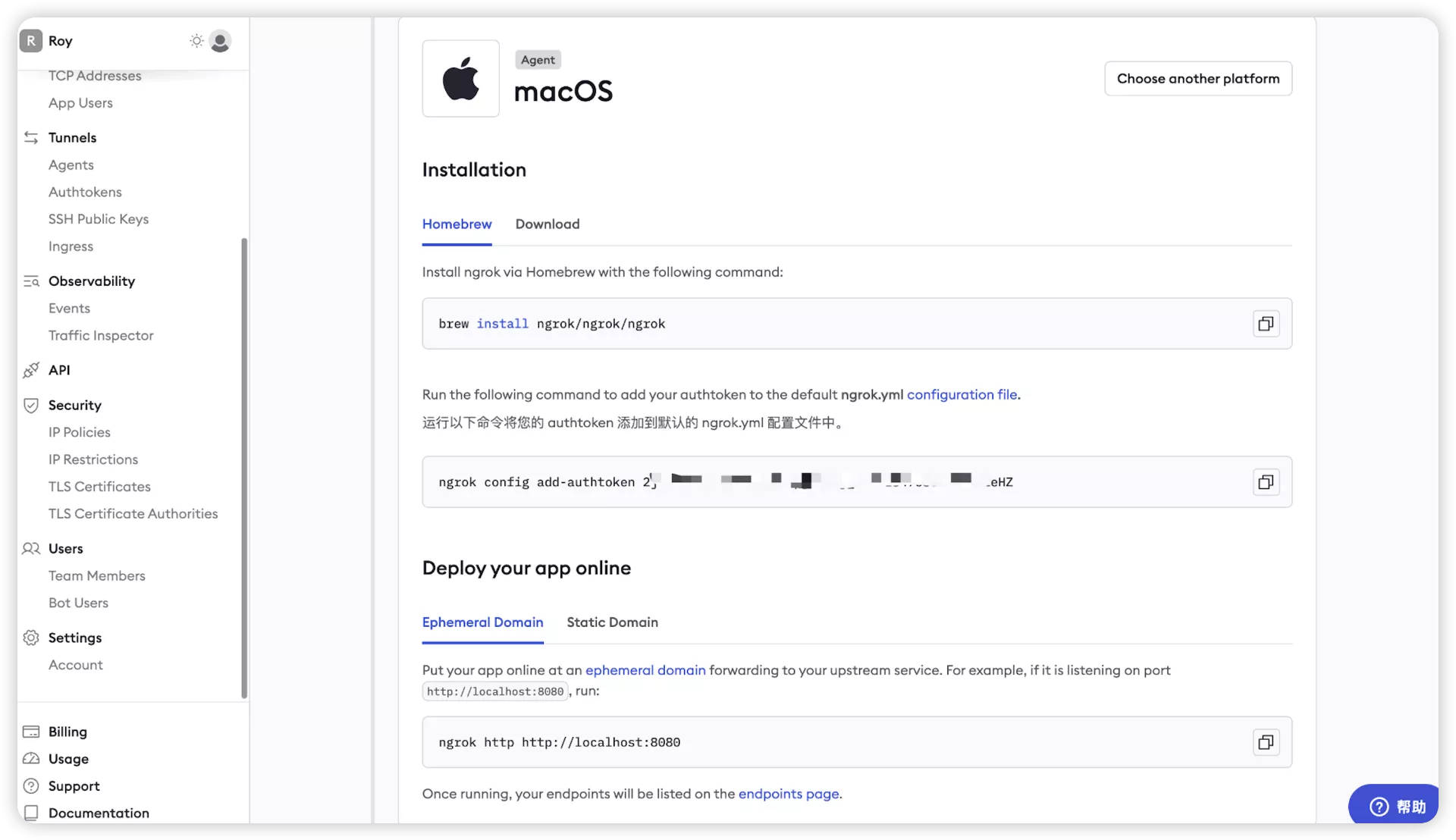Click the API icon in sidebar
The image size is (1456, 840).
(x=30, y=369)
